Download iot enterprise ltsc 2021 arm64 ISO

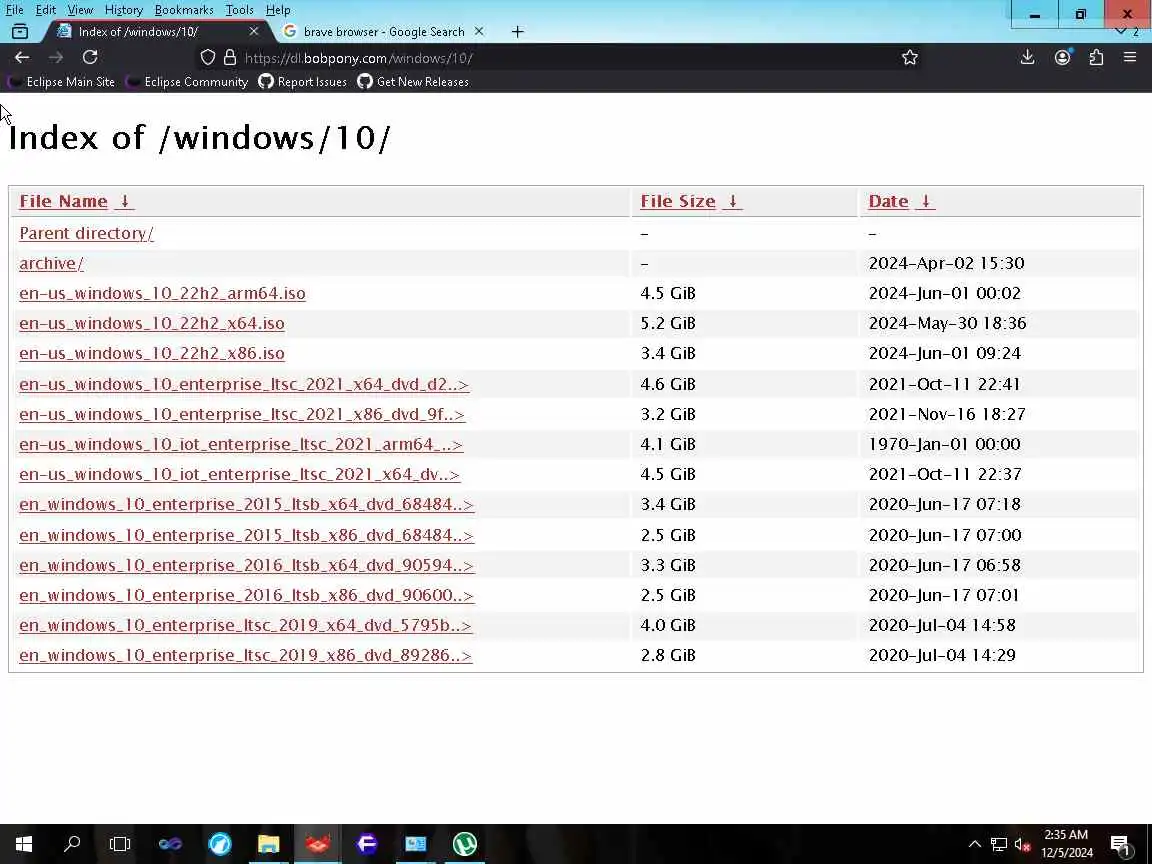point(241,444)
